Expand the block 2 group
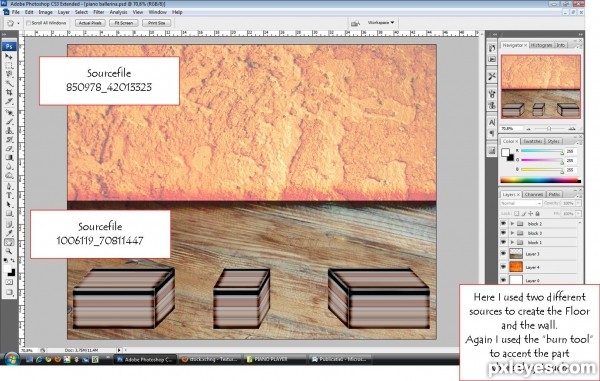Image resolution: width=600 pixels, height=381 pixels. pyautogui.click(x=512, y=224)
